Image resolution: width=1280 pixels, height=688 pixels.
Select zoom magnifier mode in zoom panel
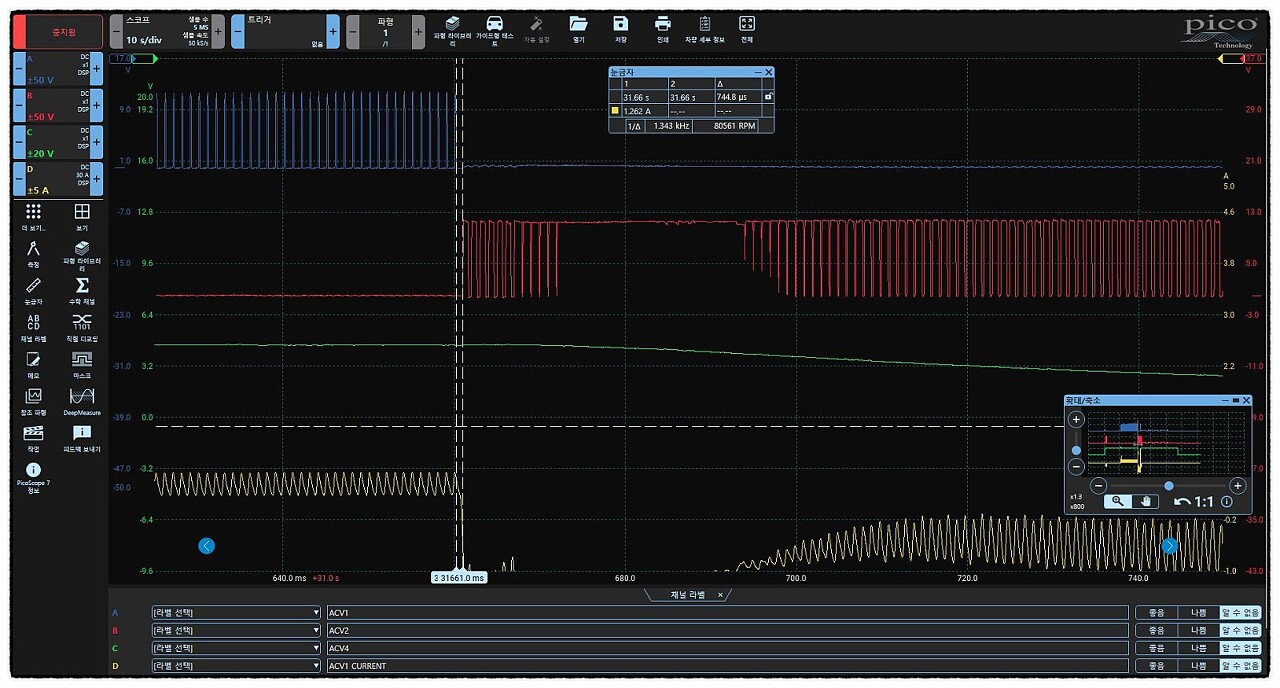pos(1116,501)
